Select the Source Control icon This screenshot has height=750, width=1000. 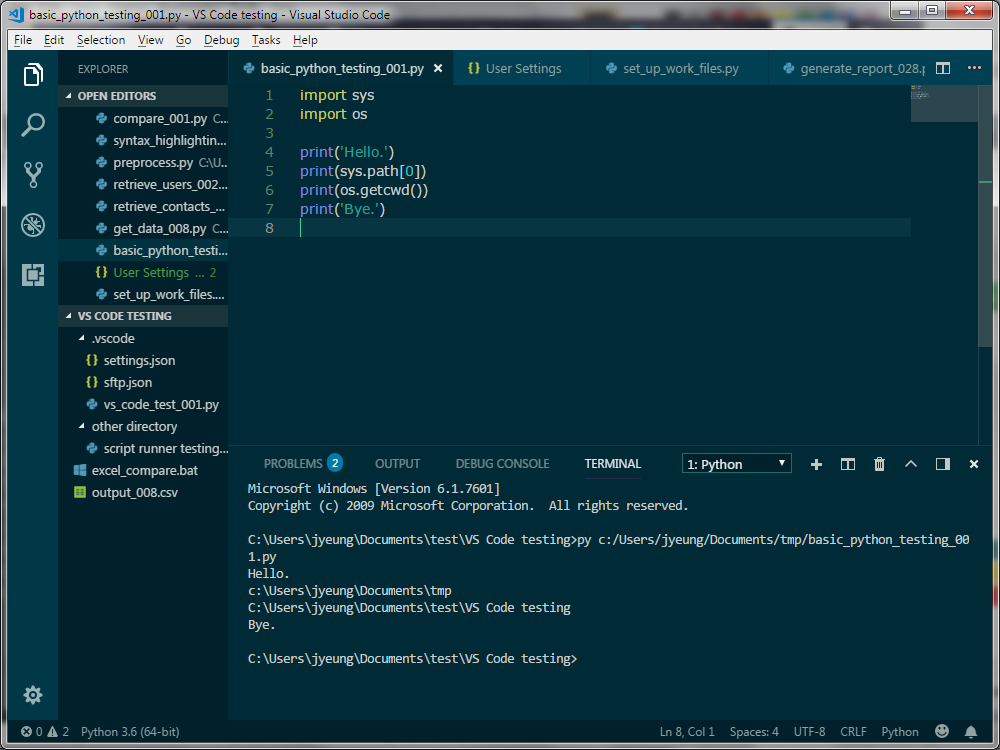point(33,174)
